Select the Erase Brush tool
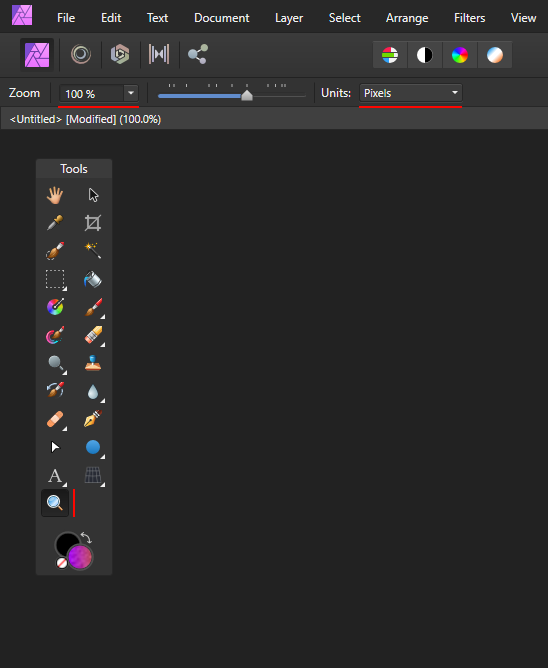This screenshot has height=668, width=548. (x=93, y=335)
